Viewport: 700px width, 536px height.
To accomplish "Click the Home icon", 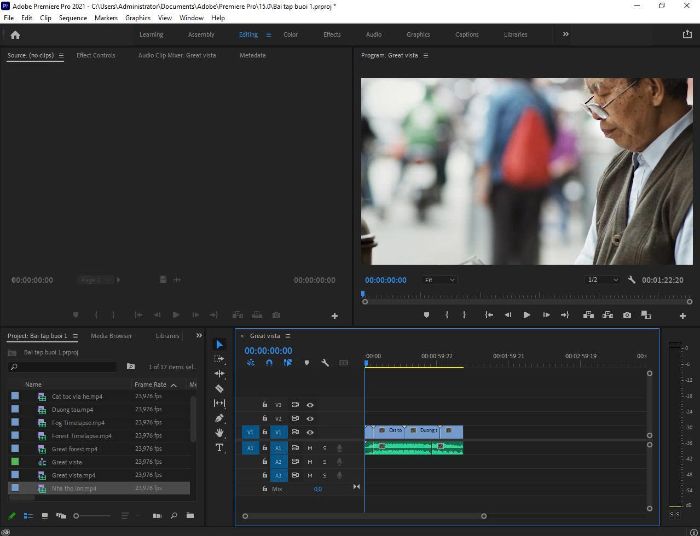I will click(15, 35).
